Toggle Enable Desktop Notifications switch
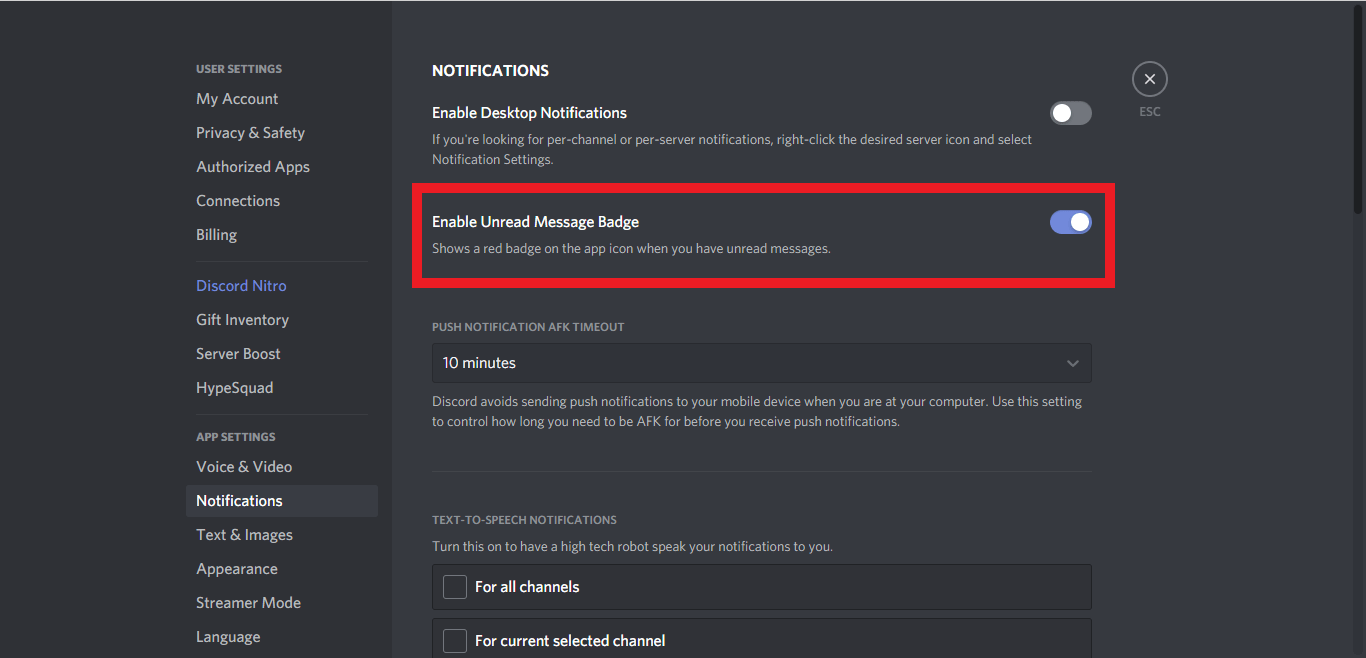The width and height of the screenshot is (1366, 658). 1070,113
